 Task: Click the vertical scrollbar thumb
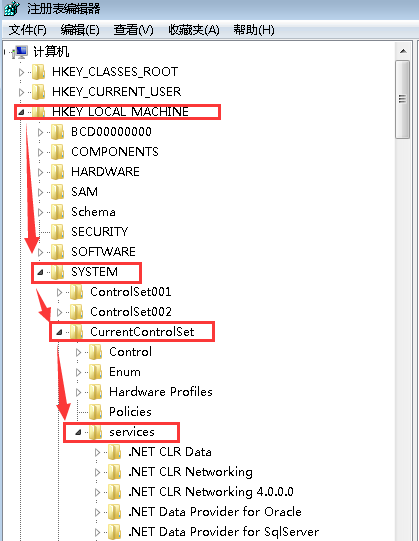tap(403, 99)
